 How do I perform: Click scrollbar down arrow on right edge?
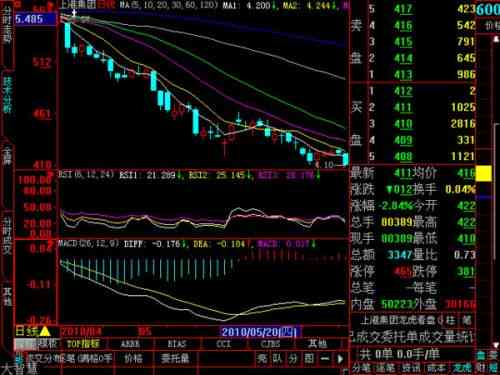coord(496,345)
